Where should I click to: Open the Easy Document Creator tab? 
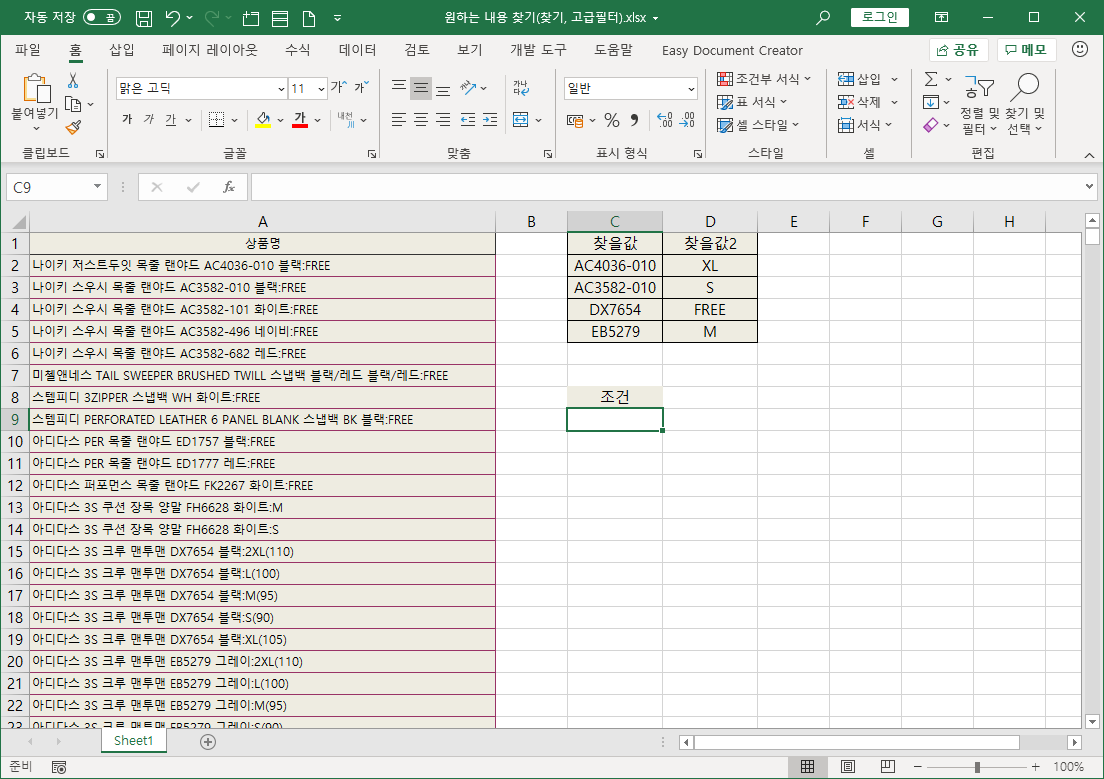click(x=732, y=51)
